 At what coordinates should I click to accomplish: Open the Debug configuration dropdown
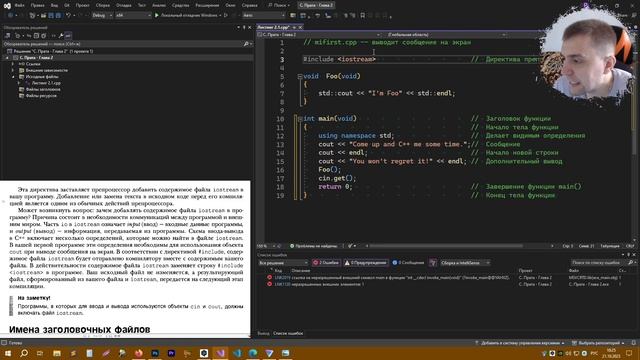[x=102, y=15]
